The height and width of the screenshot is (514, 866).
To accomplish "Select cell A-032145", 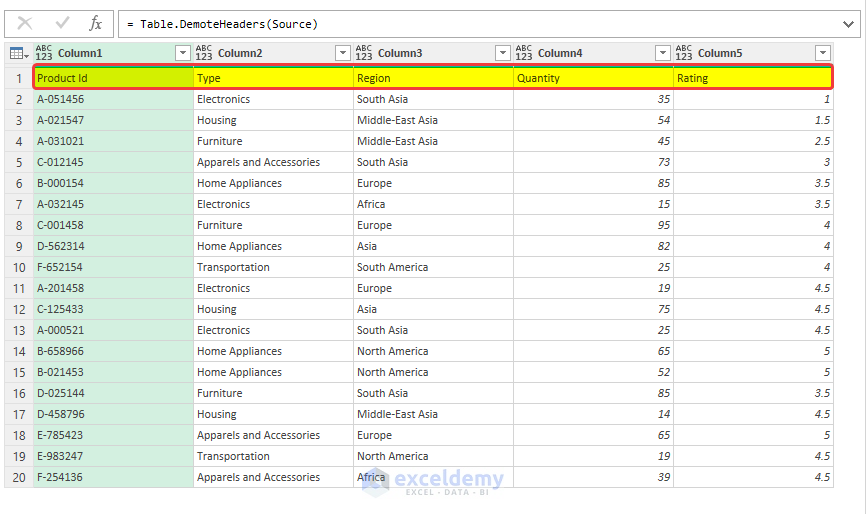I will coord(113,204).
